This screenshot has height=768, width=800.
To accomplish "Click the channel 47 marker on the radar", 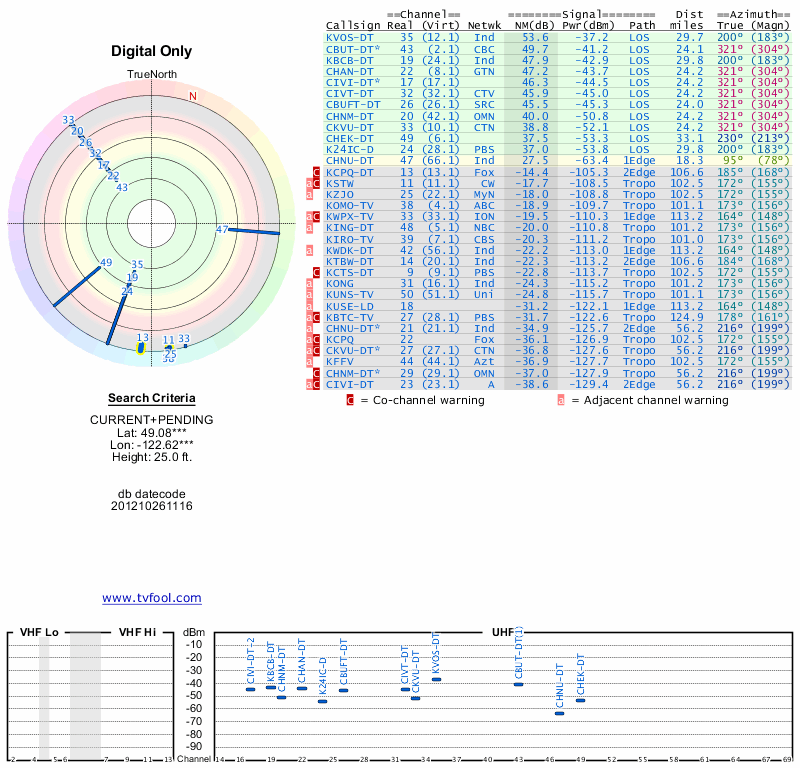I will [223, 229].
